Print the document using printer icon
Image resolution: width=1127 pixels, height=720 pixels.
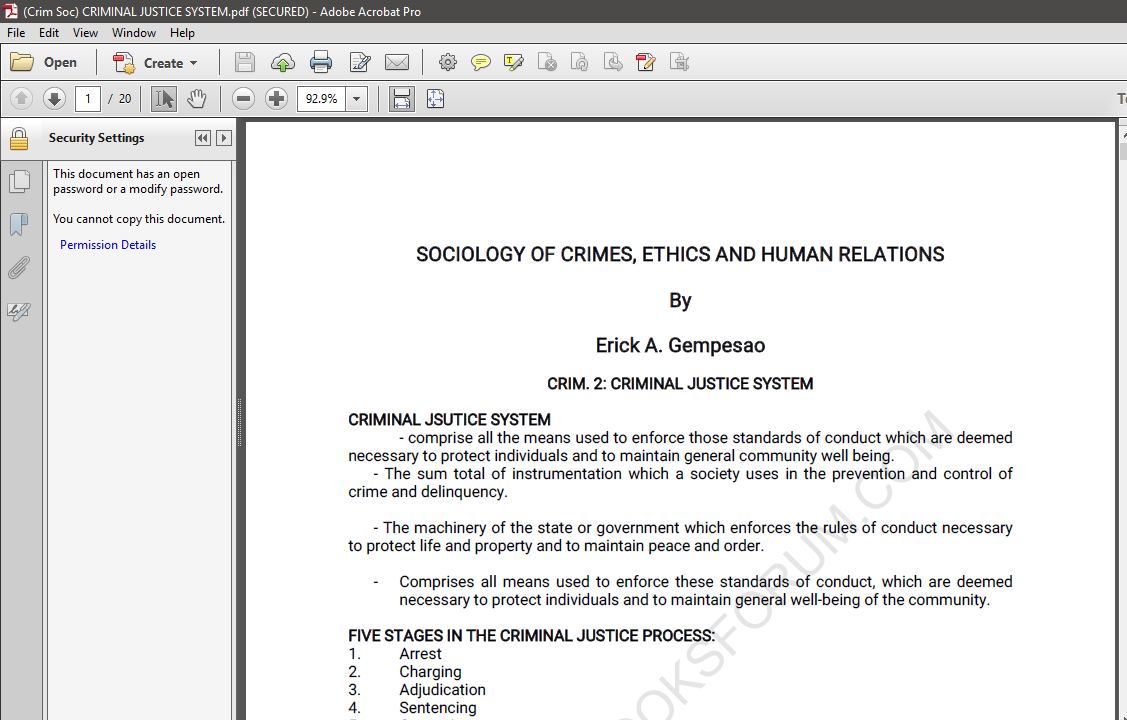click(321, 63)
